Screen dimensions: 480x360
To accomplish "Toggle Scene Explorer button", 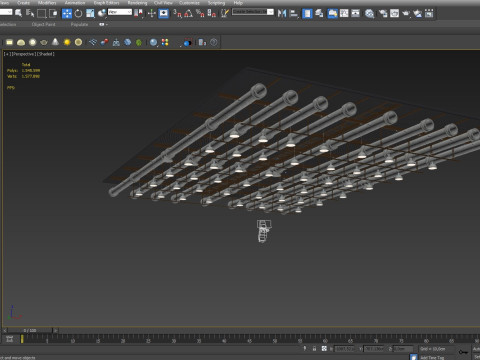I will coord(307,13).
